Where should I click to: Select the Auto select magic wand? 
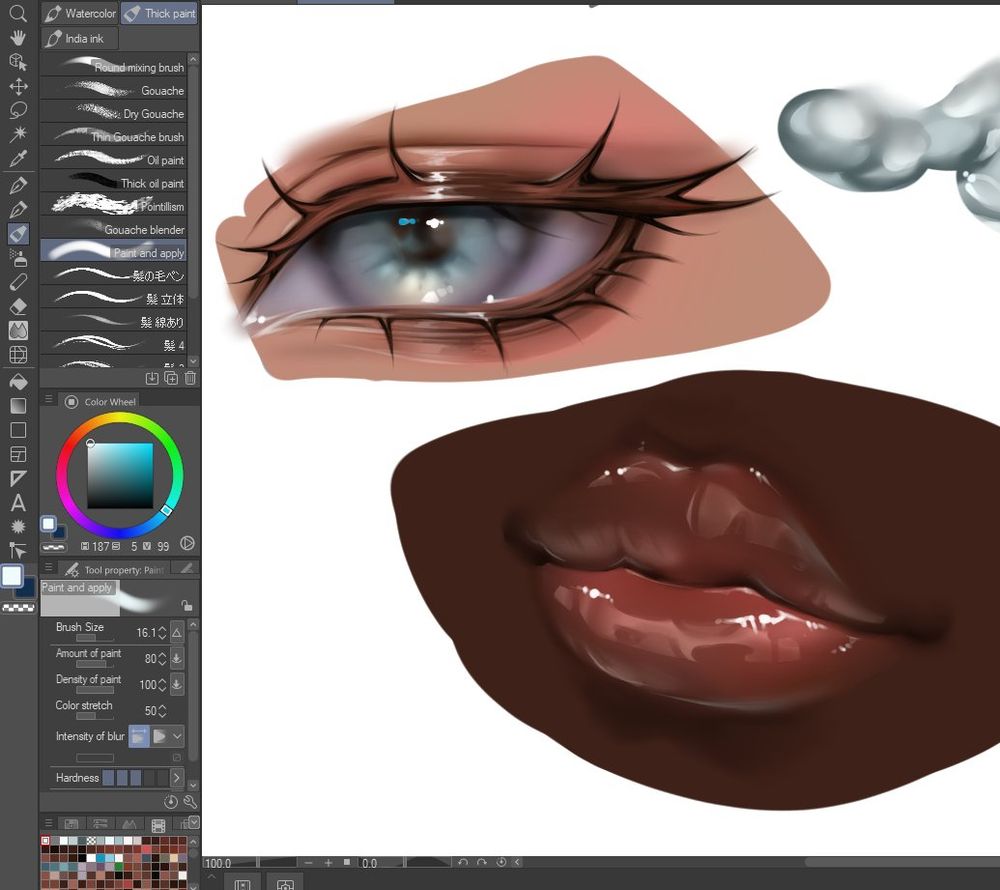coord(18,134)
